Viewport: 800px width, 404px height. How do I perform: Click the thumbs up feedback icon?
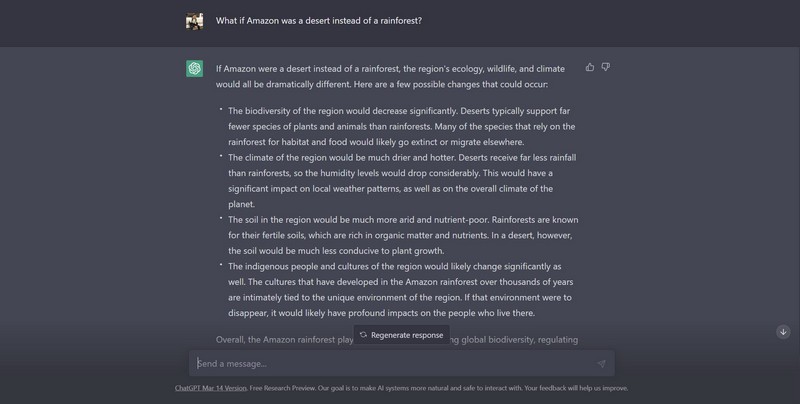point(590,67)
